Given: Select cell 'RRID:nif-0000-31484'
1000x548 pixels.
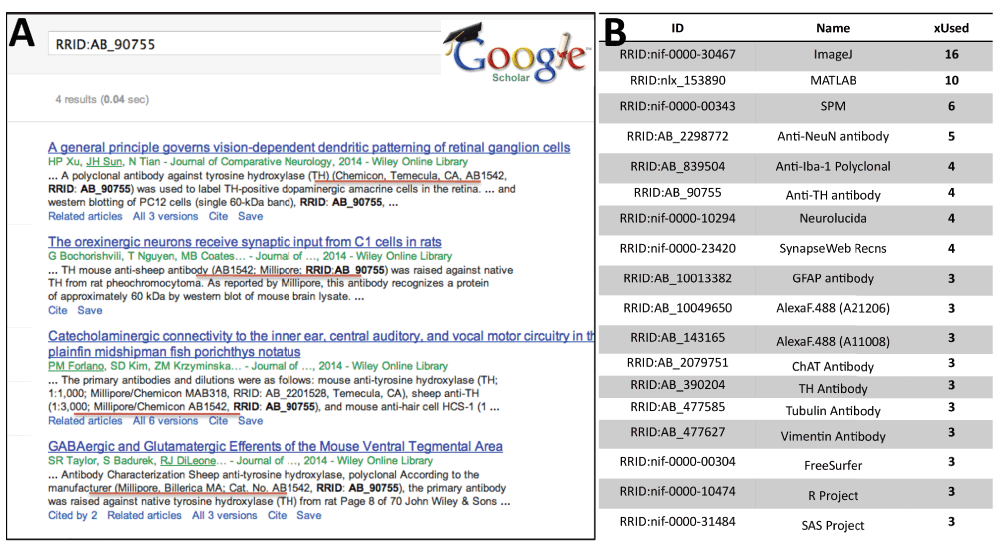Looking at the screenshot, I should [x=677, y=521].
